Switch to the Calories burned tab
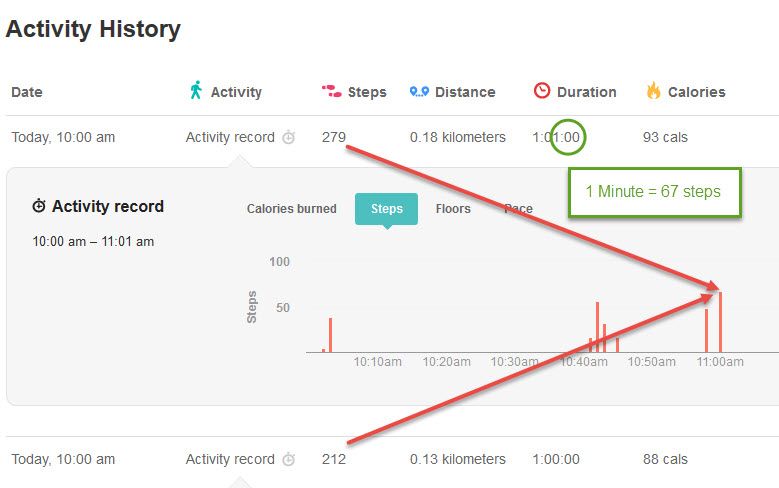The image size is (779, 488). (292, 209)
